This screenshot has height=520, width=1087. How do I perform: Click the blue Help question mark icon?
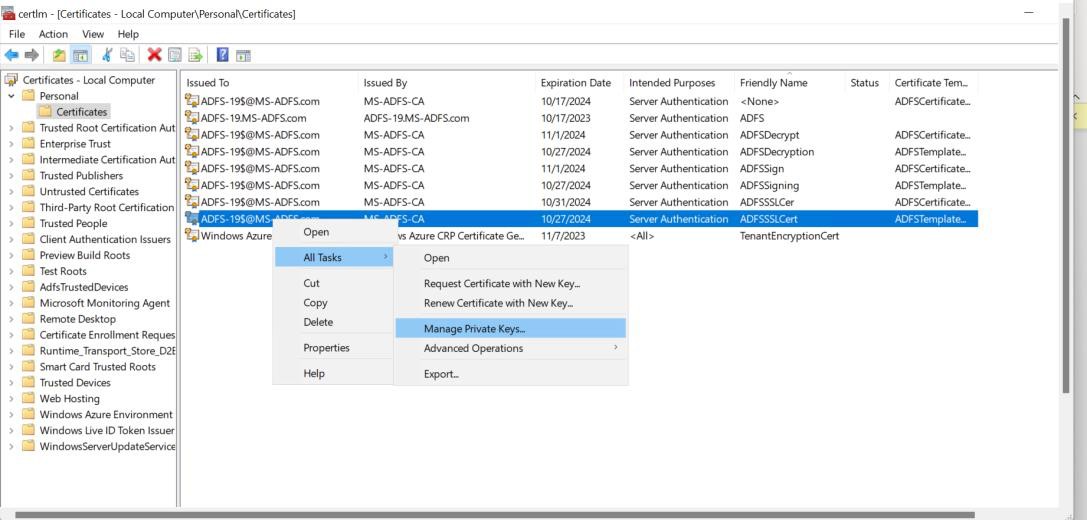point(223,55)
